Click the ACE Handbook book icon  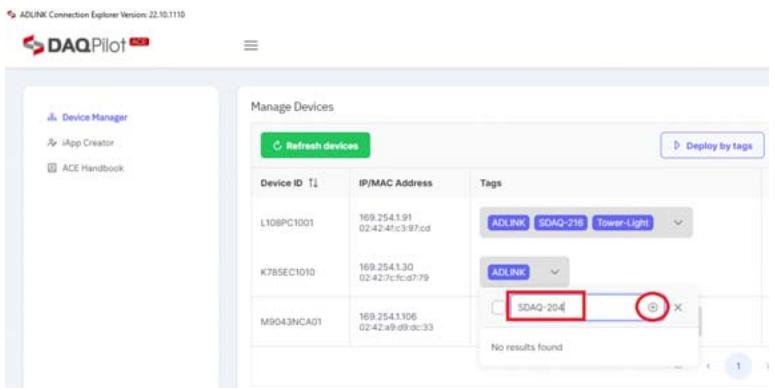(51, 168)
